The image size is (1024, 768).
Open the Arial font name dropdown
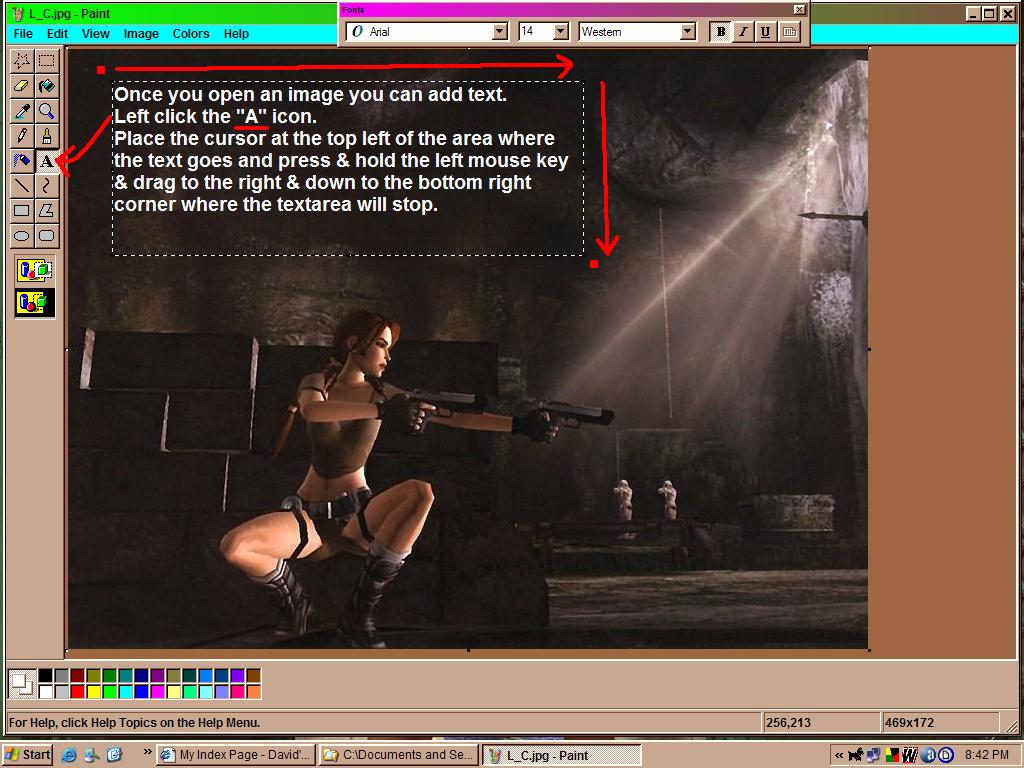pyautogui.click(x=500, y=32)
